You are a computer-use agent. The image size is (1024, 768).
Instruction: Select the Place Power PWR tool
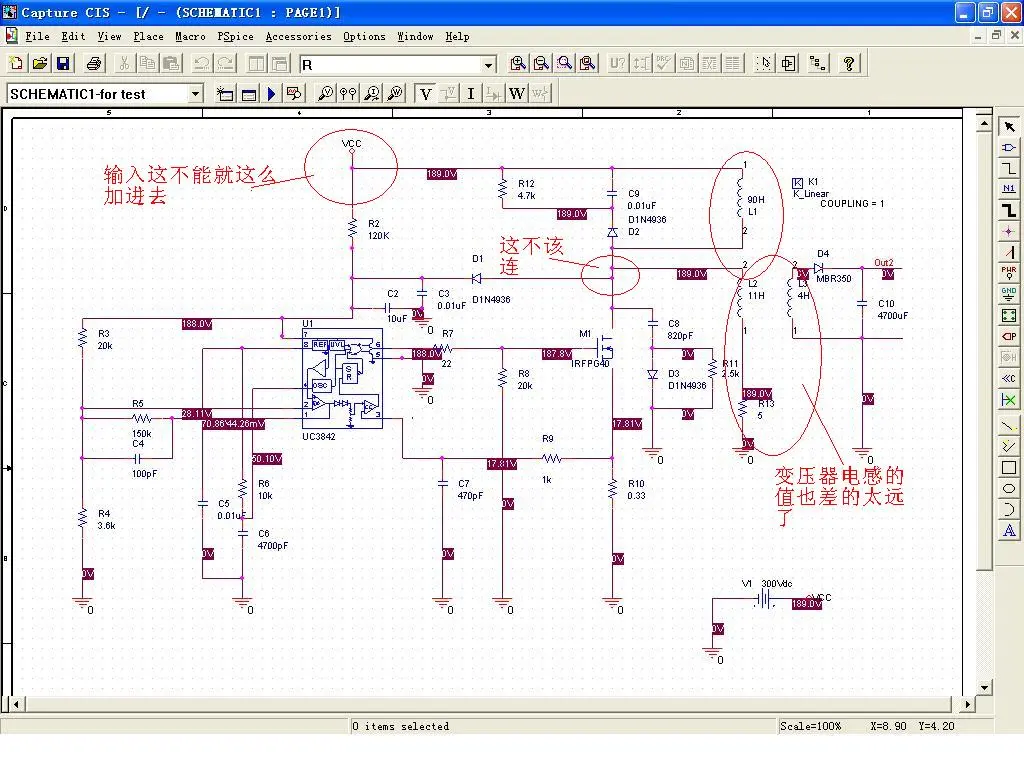point(1009,273)
